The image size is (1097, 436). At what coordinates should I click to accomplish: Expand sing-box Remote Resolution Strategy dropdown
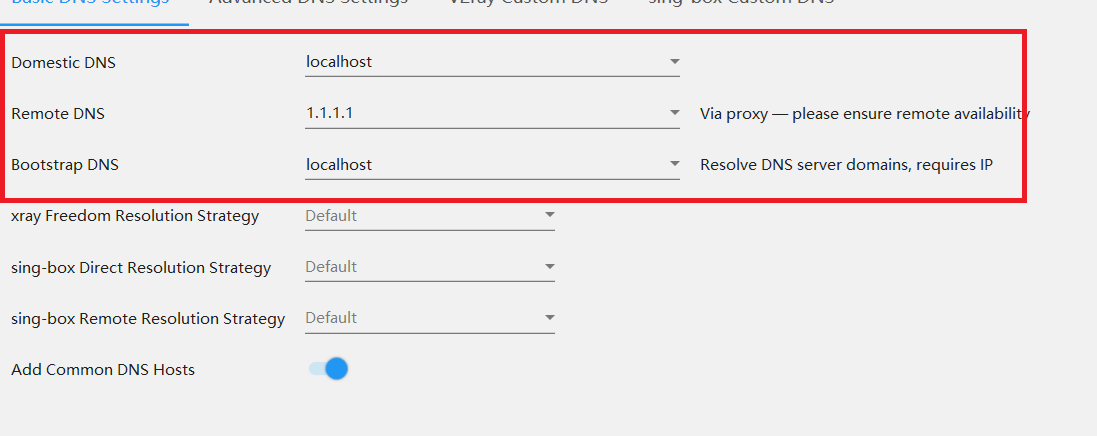click(549, 318)
